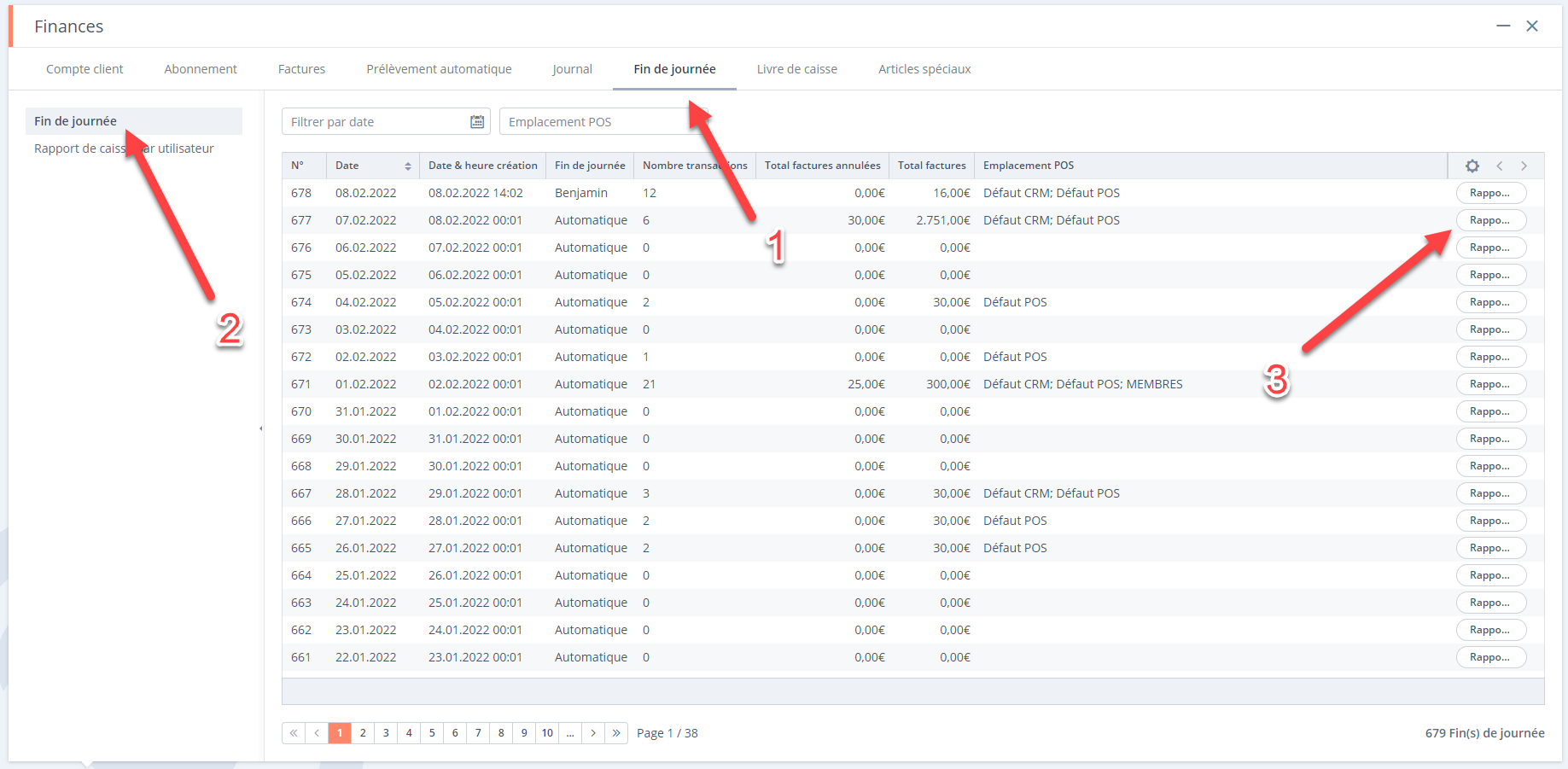Open the calendar date picker icon
The height and width of the screenshot is (769, 1568).
pyautogui.click(x=477, y=122)
